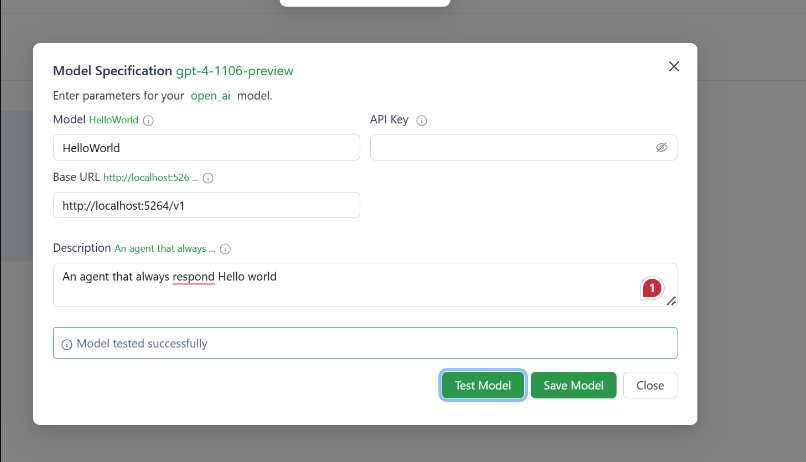
Task: Click the underlined word "respond" in description
Action: [193, 276]
